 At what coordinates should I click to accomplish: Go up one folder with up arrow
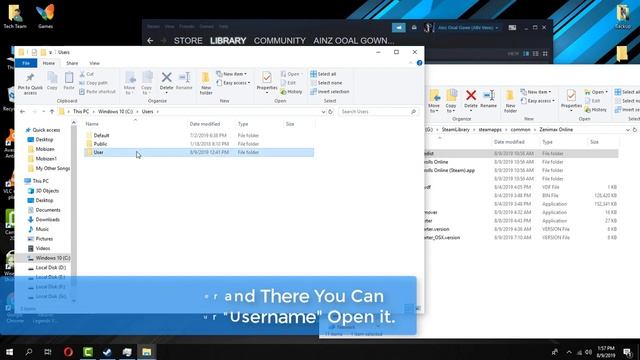pyautogui.click(x=52, y=111)
